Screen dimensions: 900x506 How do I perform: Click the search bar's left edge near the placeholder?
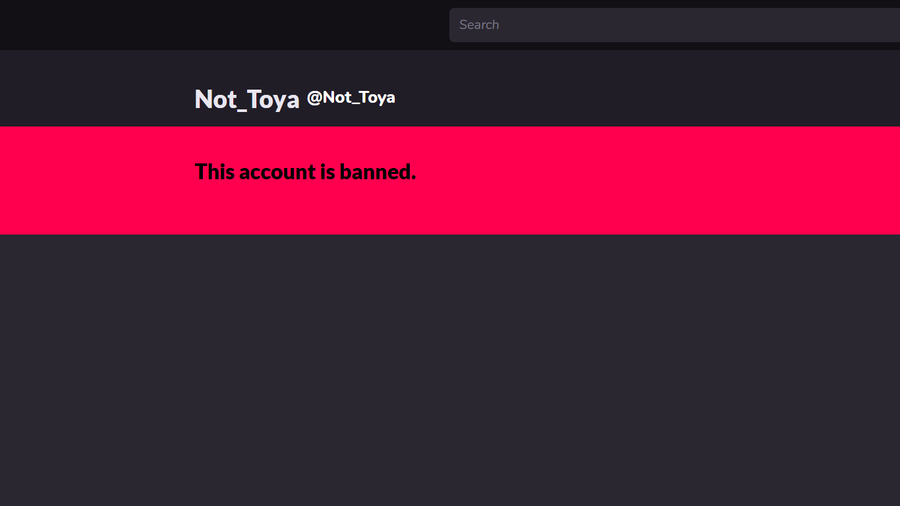[x=454, y=25]
